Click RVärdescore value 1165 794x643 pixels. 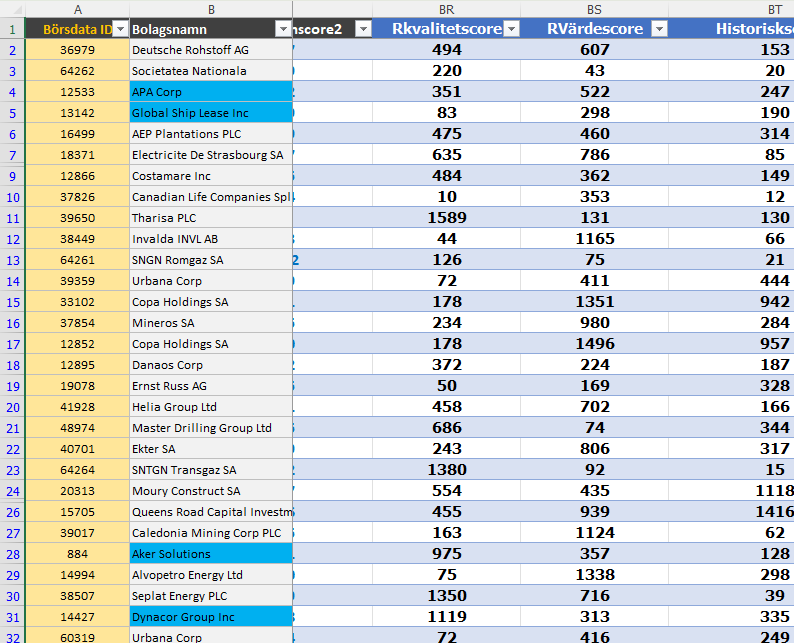pyautogui.click(x=594, y=239)
